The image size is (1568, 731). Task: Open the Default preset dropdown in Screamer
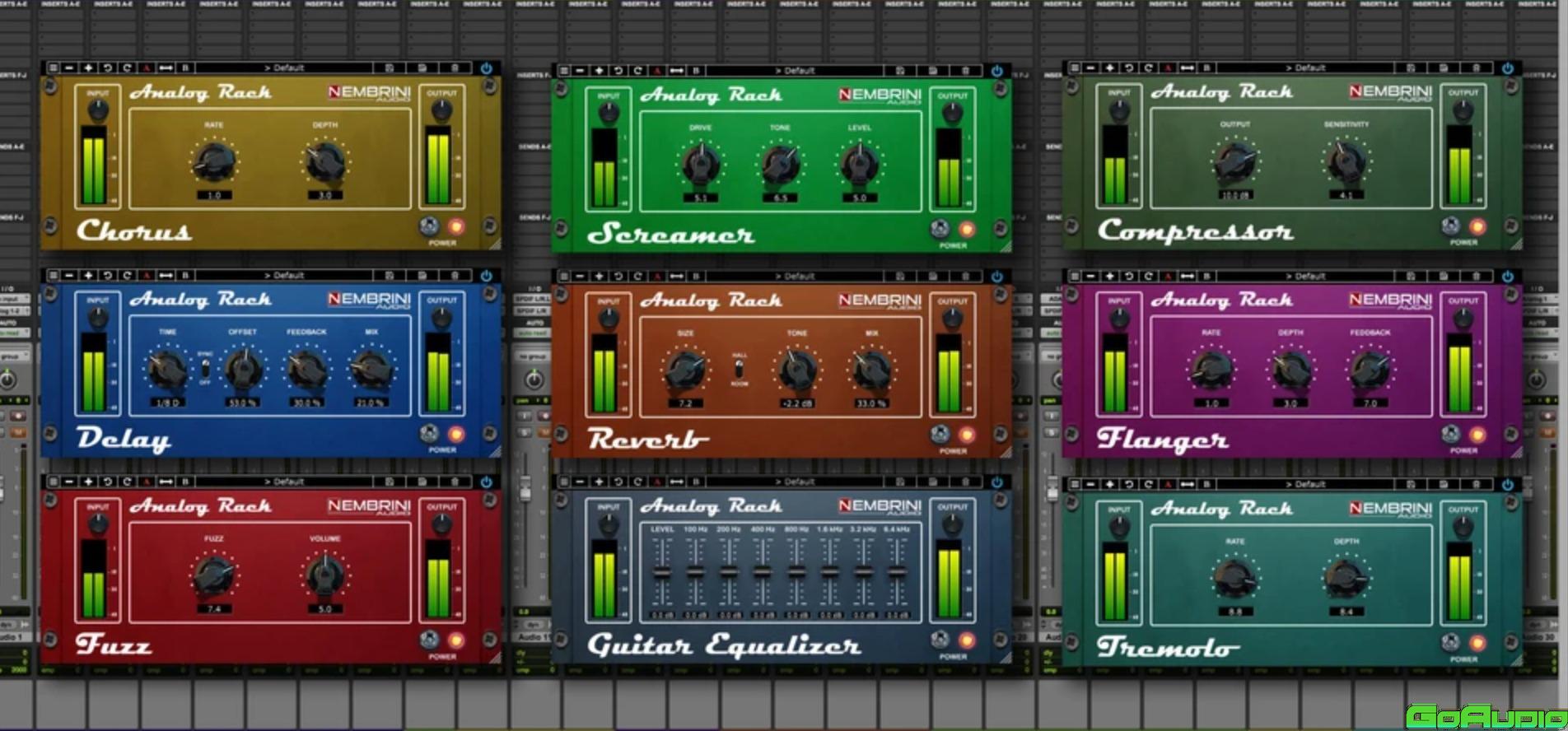pos(796,71)
